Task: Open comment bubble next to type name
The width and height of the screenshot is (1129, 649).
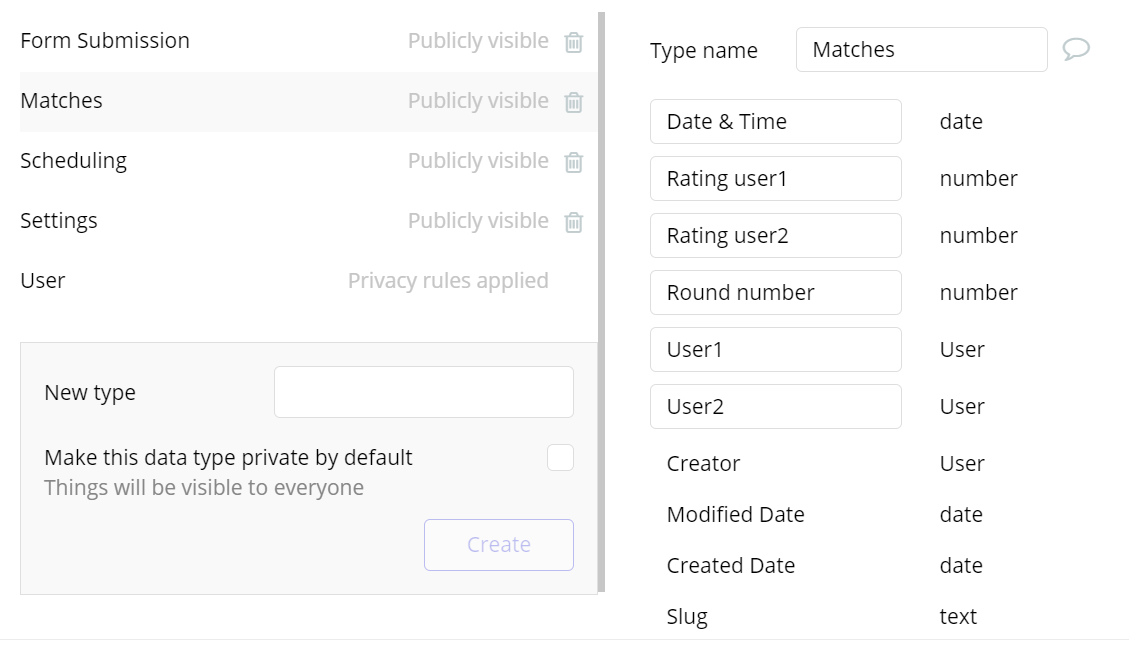Action: coord(1076,49)
